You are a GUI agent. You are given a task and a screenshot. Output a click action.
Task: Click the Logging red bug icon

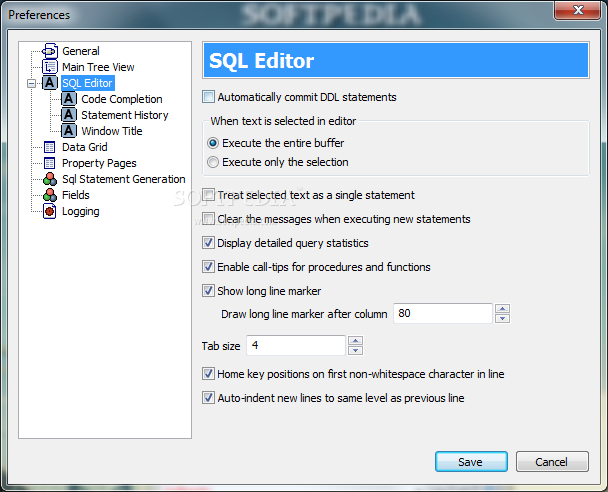coord(50,211)
